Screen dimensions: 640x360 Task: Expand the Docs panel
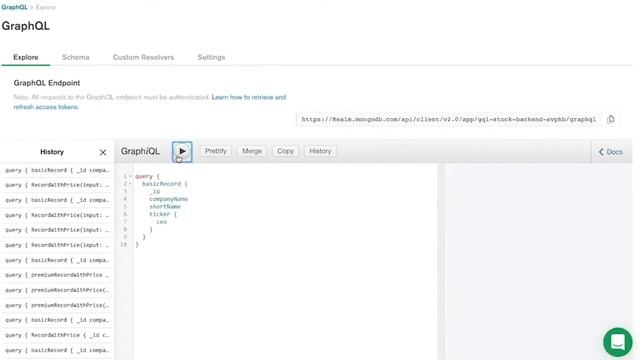(x=611, y=152)
